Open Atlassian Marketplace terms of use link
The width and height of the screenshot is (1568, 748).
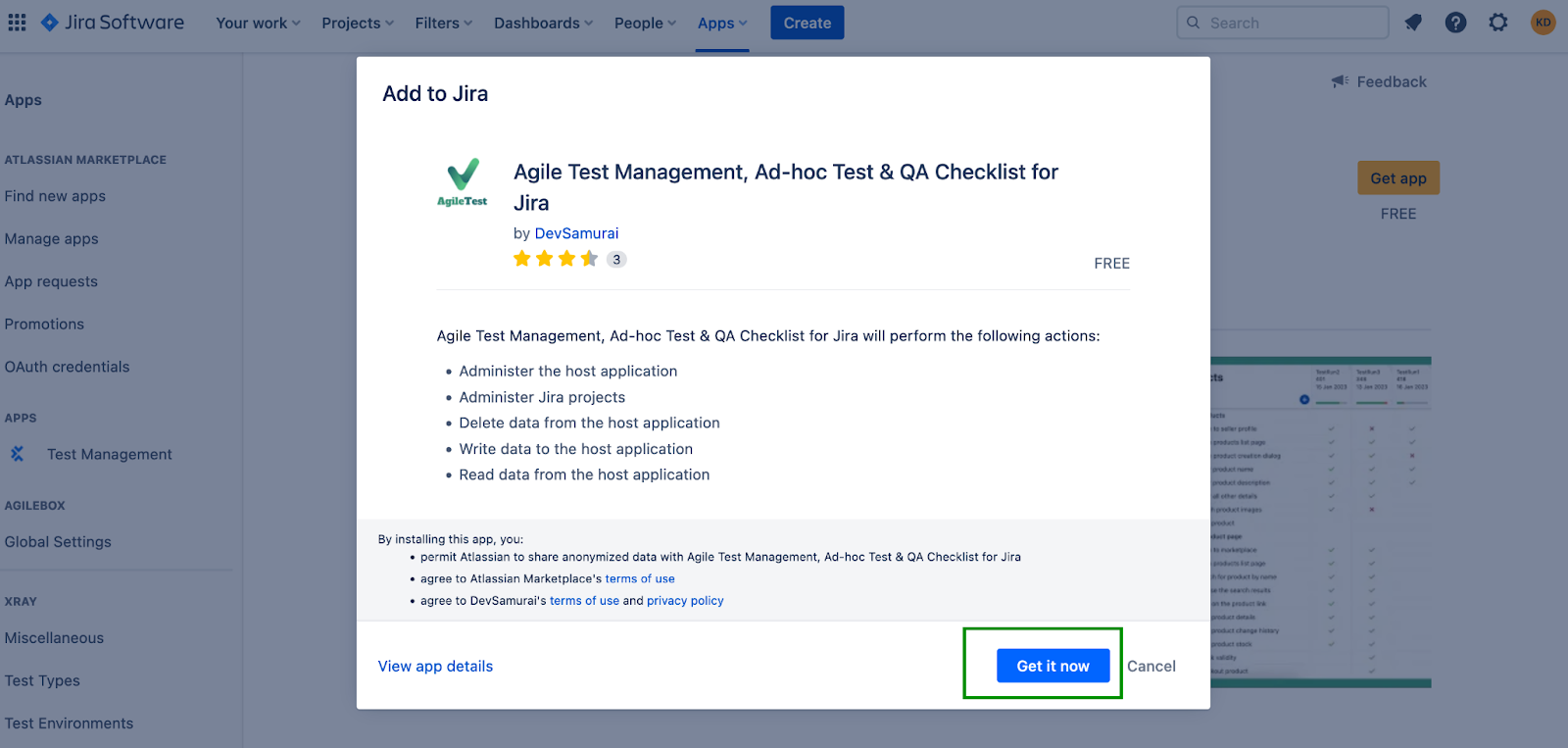coord(640,578)
